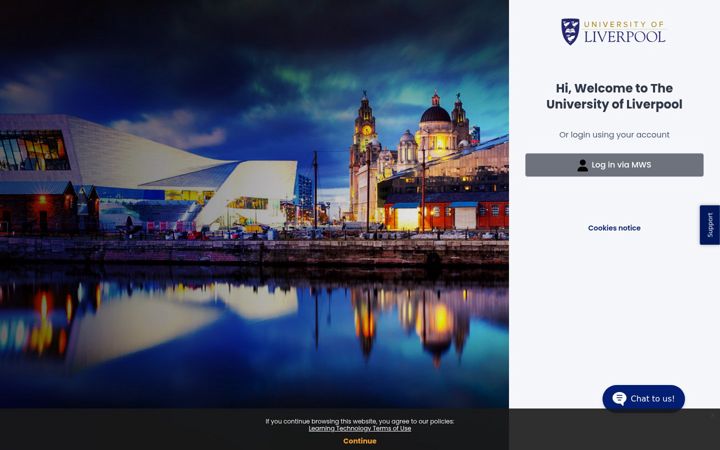Image resolution: width=720 pixels, height=450 pixels.
Task: Start a chat via Chat to us!
Action: click(643, 399)
